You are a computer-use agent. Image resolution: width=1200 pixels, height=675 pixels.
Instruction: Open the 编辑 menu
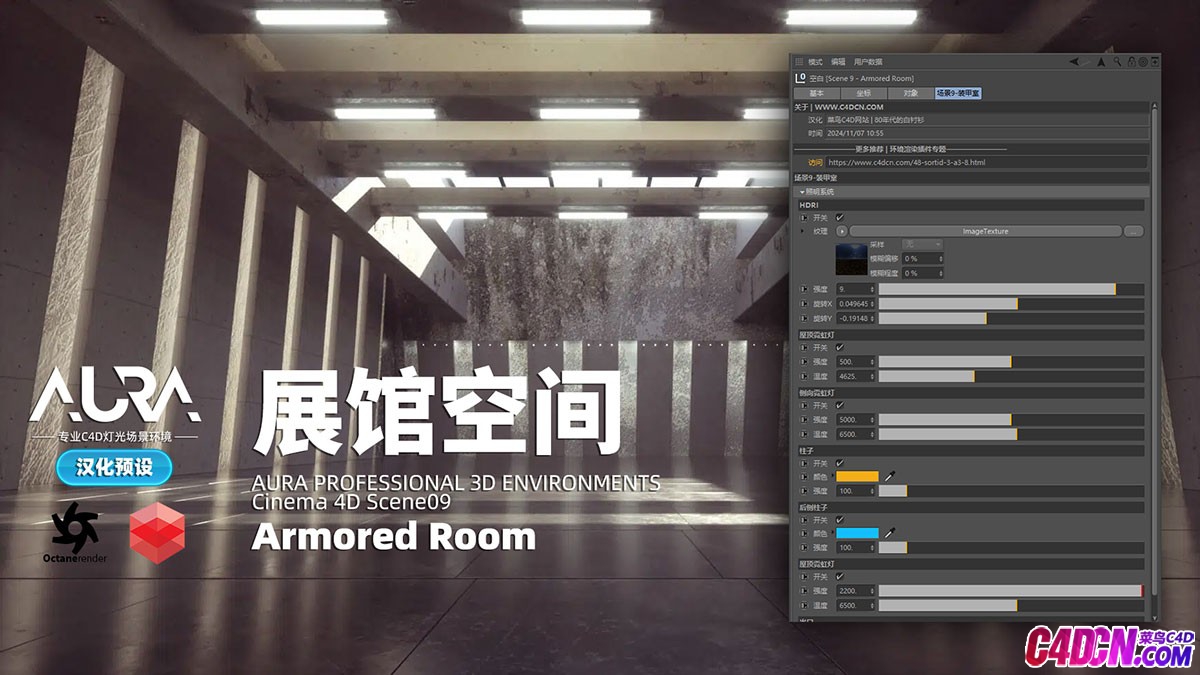coord(838,62)
